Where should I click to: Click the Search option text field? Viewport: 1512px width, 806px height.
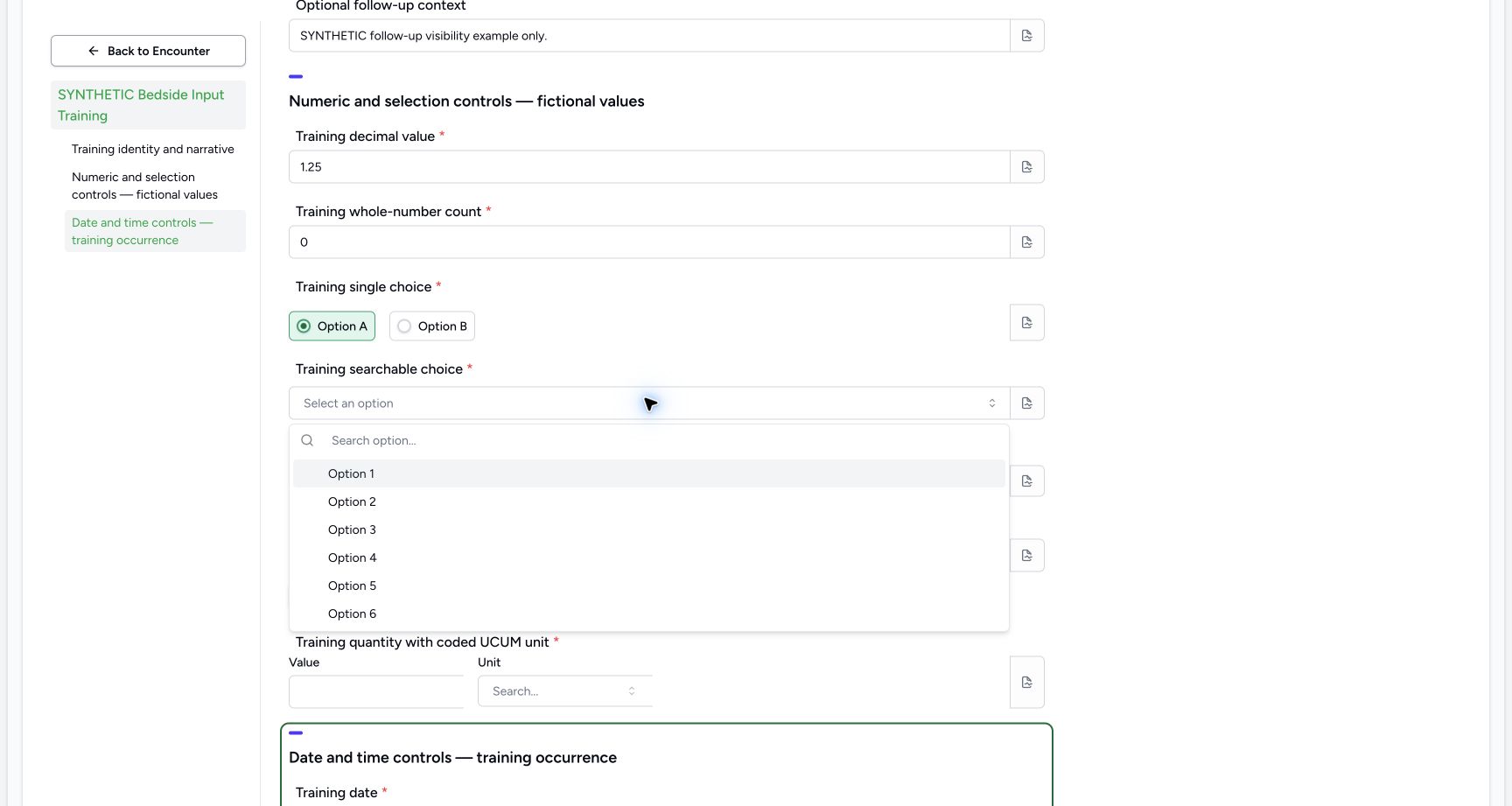point(667,440)
